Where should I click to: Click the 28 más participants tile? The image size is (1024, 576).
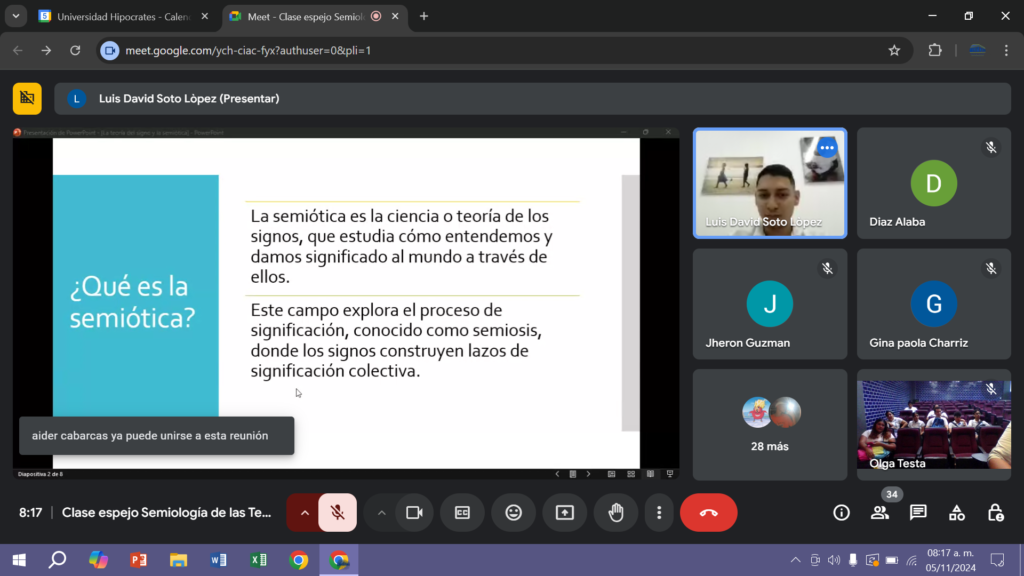[x=770, y=420]
